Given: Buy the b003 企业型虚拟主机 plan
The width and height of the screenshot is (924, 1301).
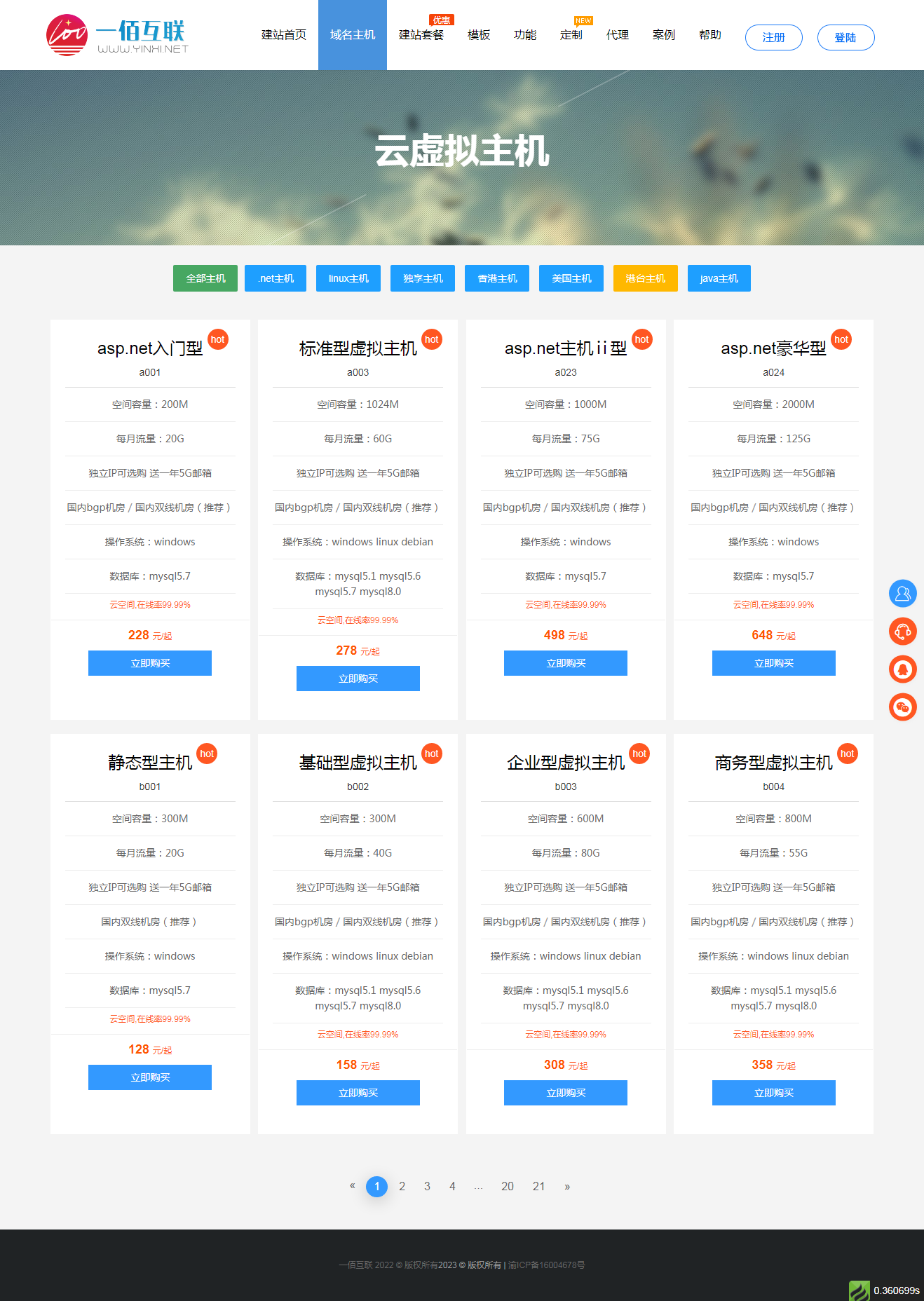Looking at the screenshot, I should click(x=566, y=1093).
